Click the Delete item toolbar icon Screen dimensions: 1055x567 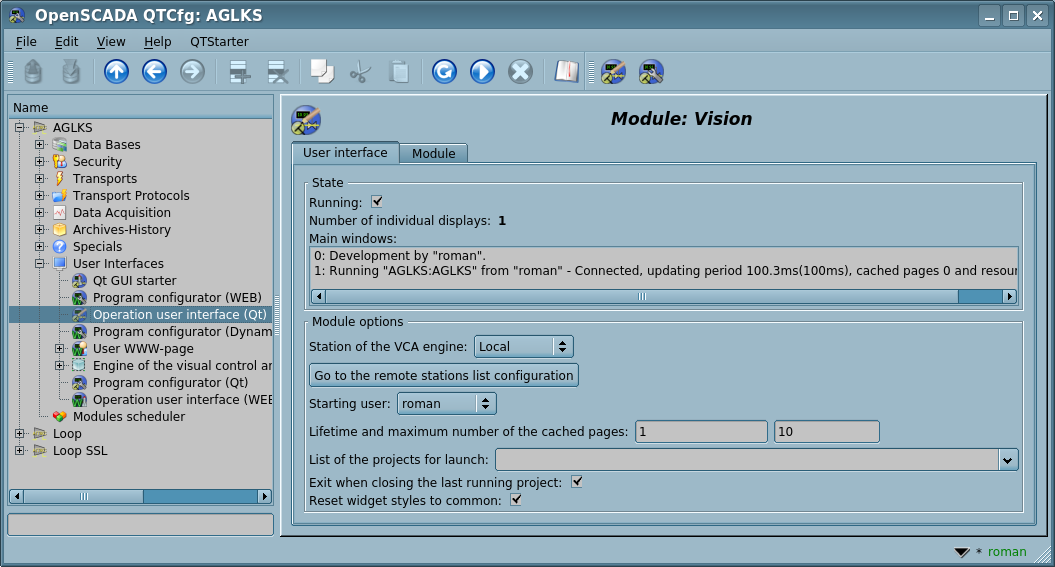click(x=278, y=71)
